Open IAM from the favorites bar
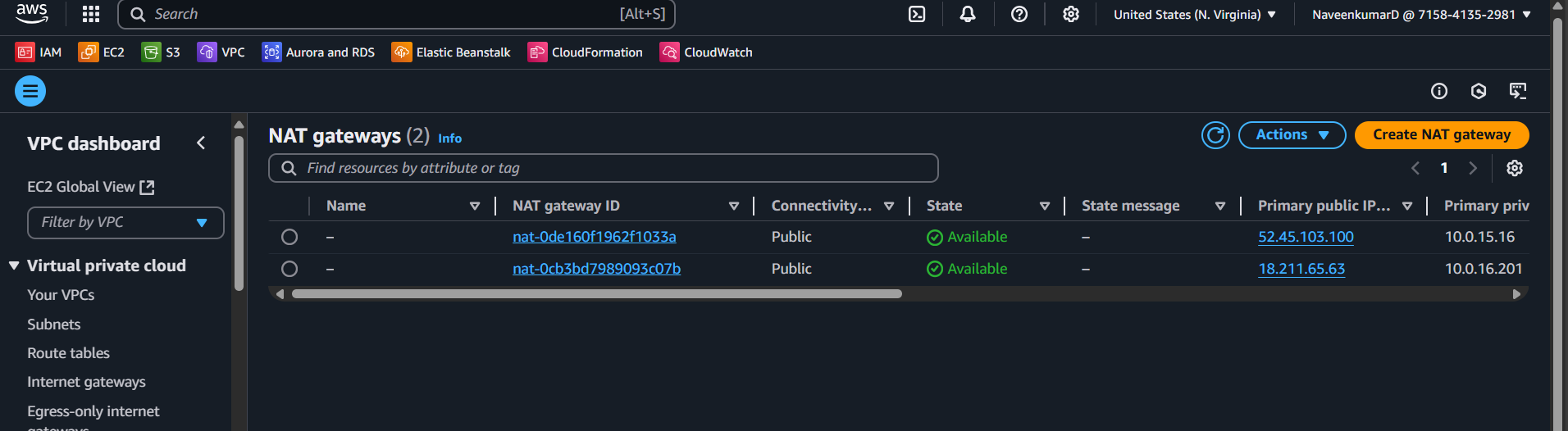 pyautogui.click(x=39, y=52)
